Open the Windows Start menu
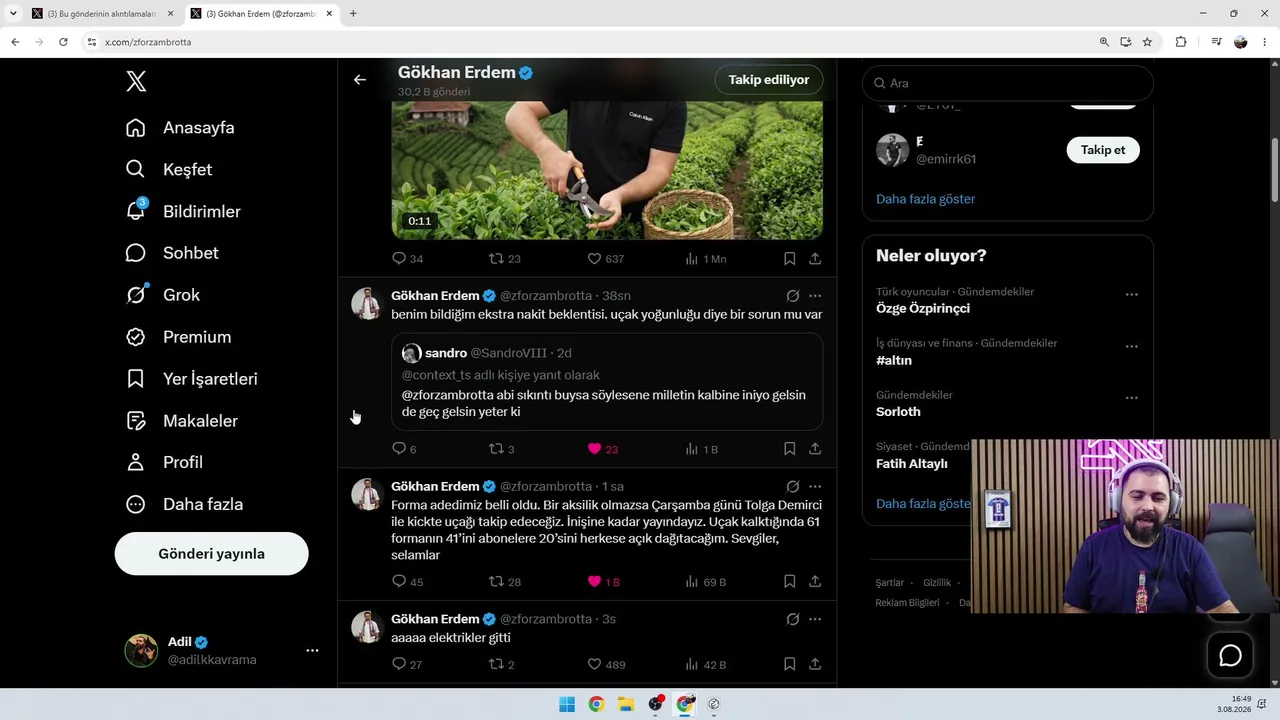The width and height of the screenshot is (1280, 720). tap(567, 704)
